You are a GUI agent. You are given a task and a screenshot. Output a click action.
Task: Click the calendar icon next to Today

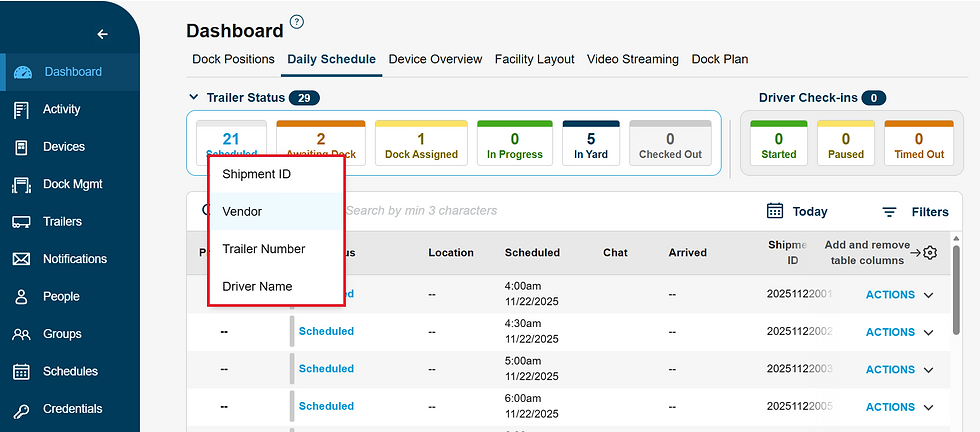click(x=775, y=211)
